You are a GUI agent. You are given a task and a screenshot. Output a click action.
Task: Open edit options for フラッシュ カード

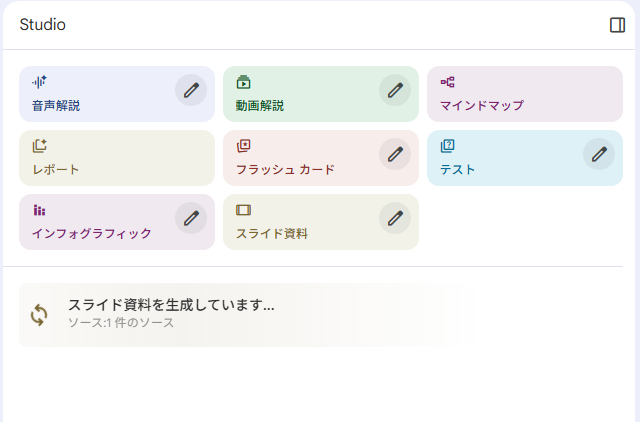tap(395, 154)
